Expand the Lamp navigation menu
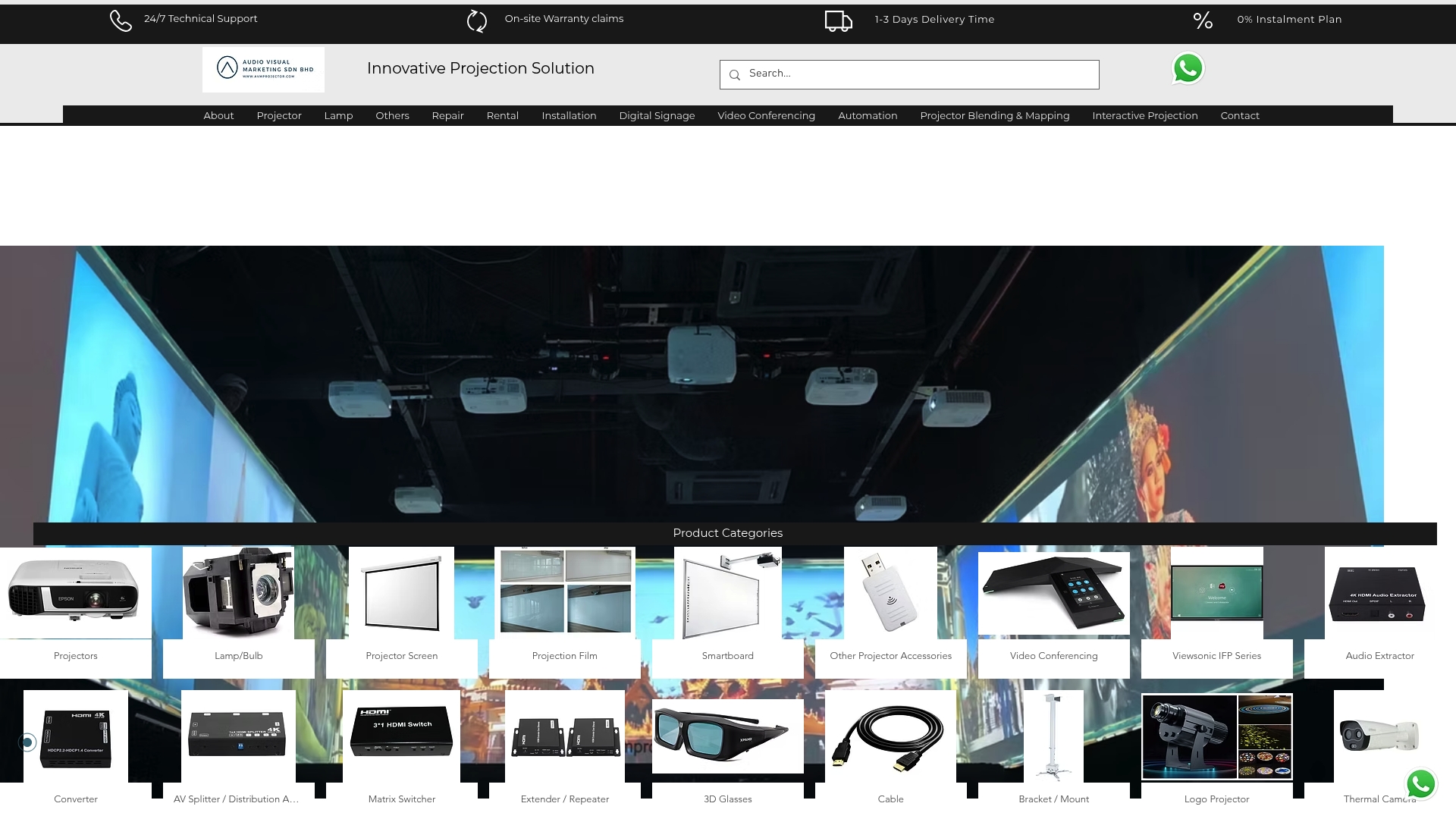This screenshot has width=1456, height=819. click(338, 115)
